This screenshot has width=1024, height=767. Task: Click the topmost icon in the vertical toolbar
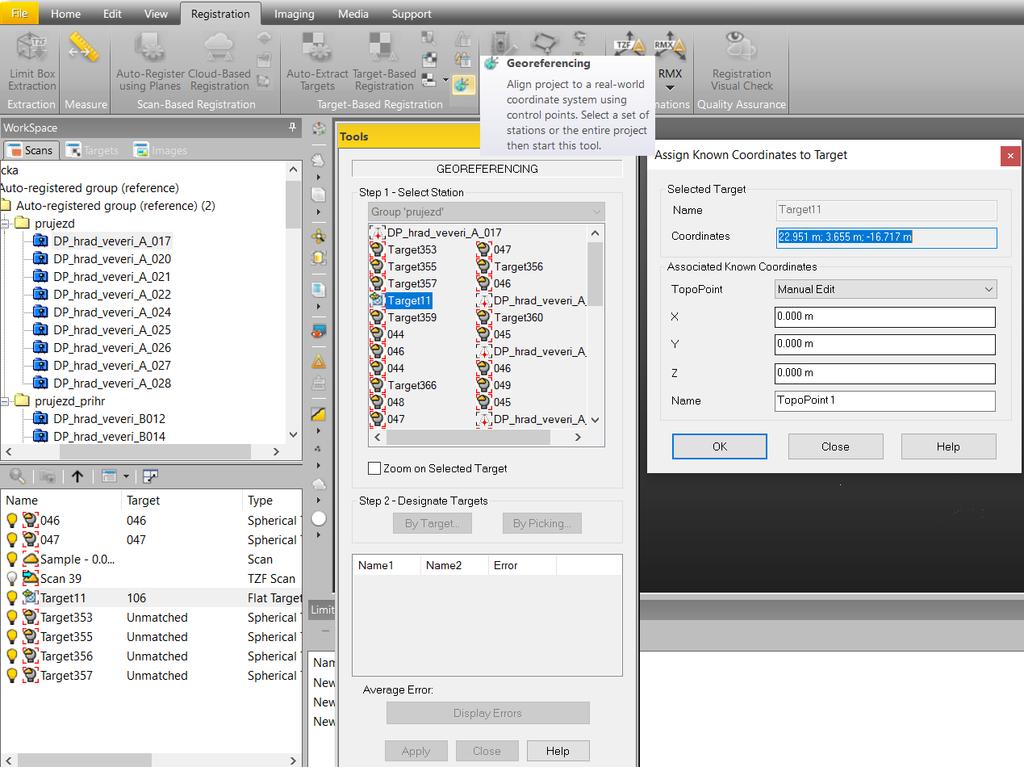click(x=319, y=129)
